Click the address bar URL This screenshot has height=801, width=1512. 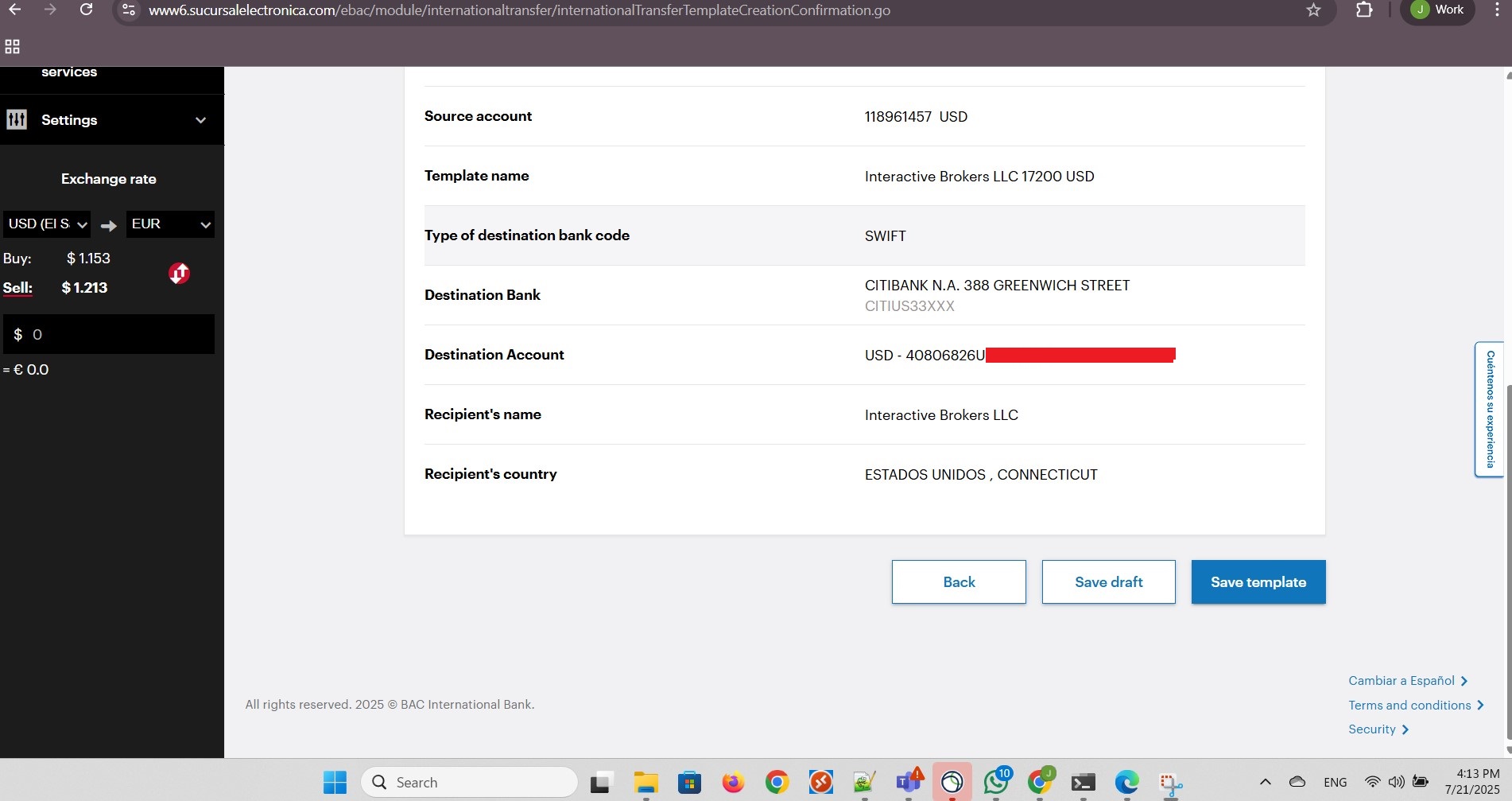tap(519, 10)
